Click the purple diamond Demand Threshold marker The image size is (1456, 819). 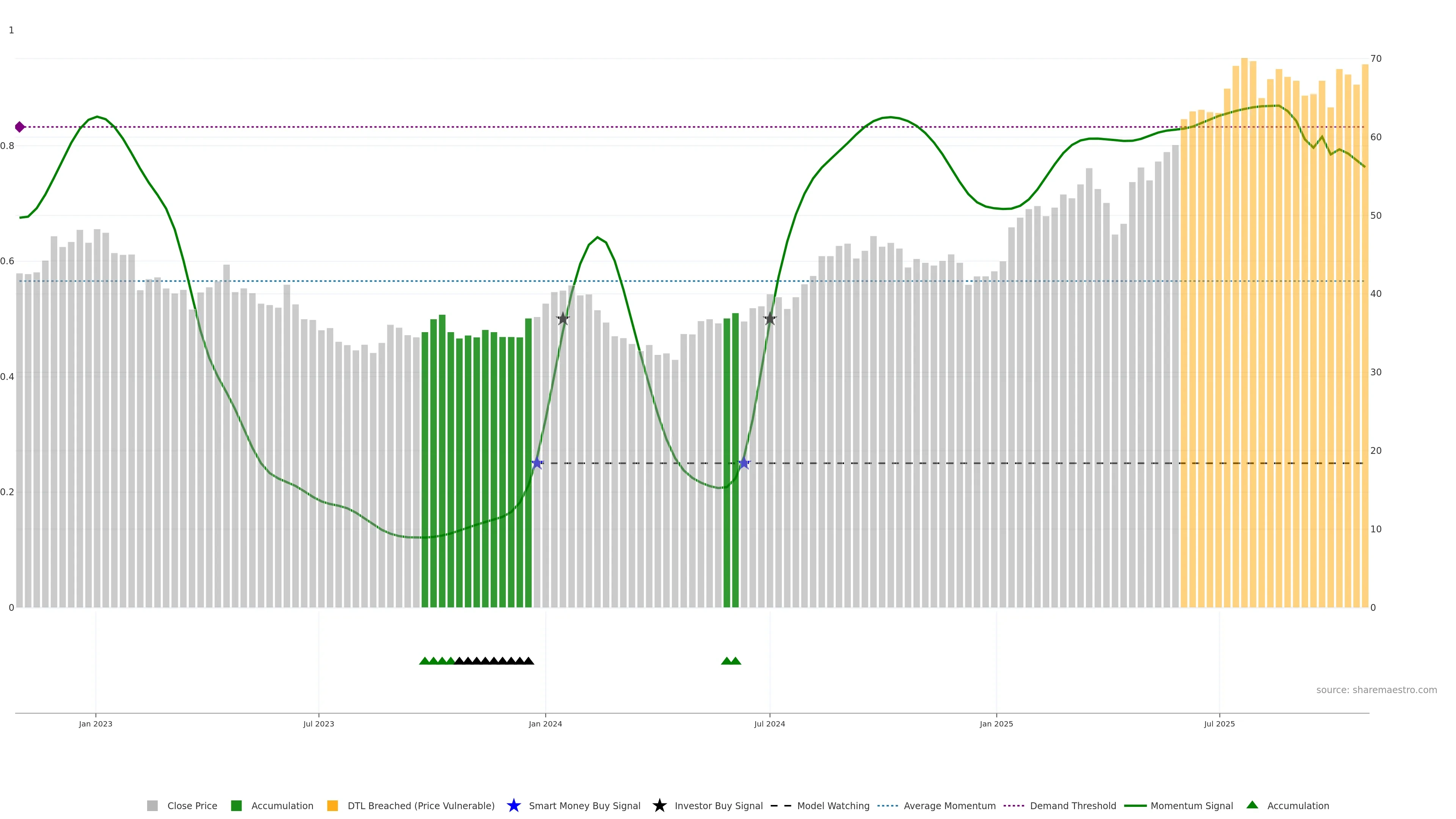coord(20,127)
